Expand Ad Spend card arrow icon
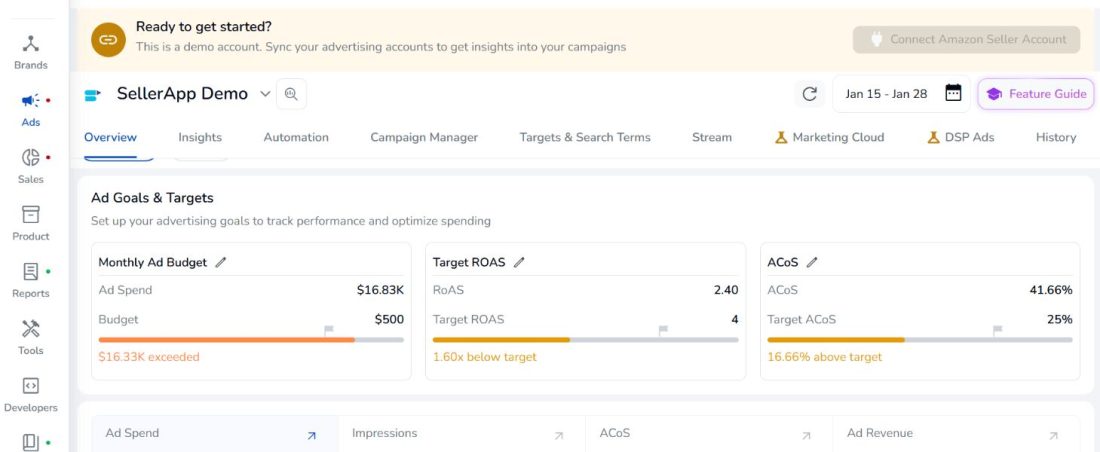Screen dimensions: 1100x452 (x=311, y=436)
